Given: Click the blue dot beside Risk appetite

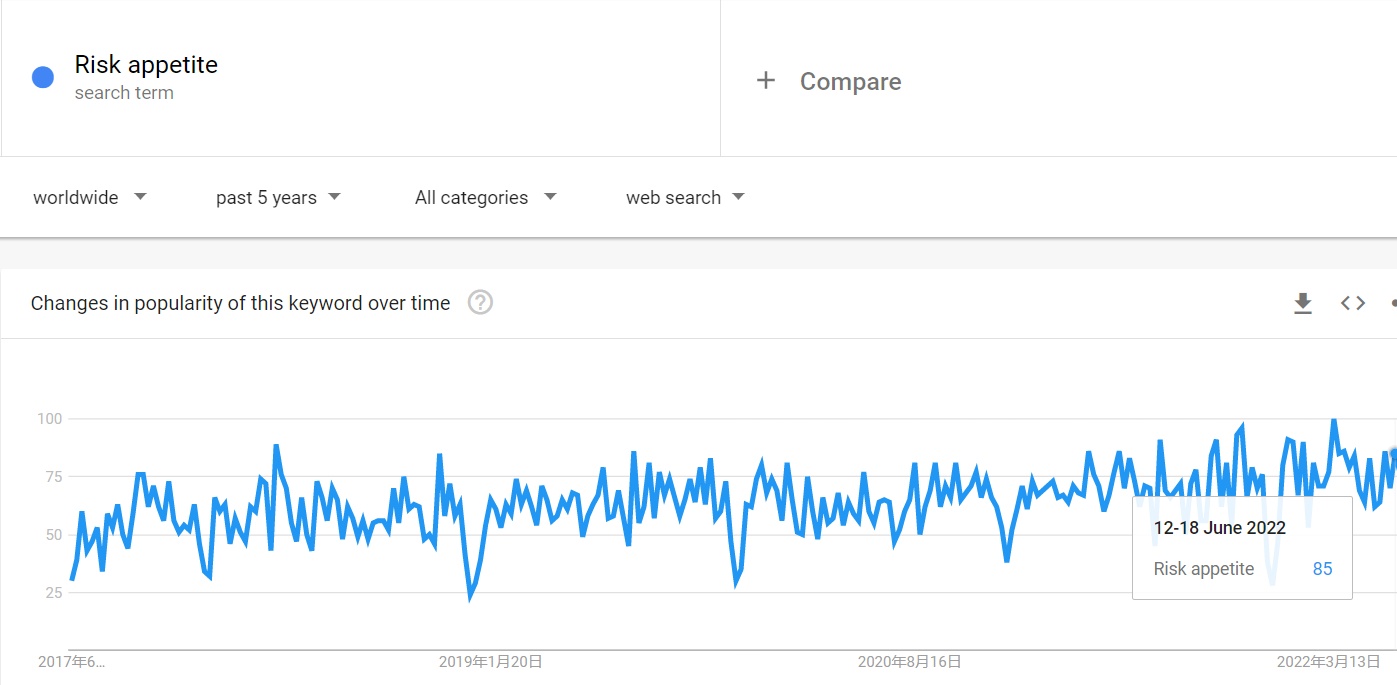Looking at the screenshot, I should tap(43, 77).
